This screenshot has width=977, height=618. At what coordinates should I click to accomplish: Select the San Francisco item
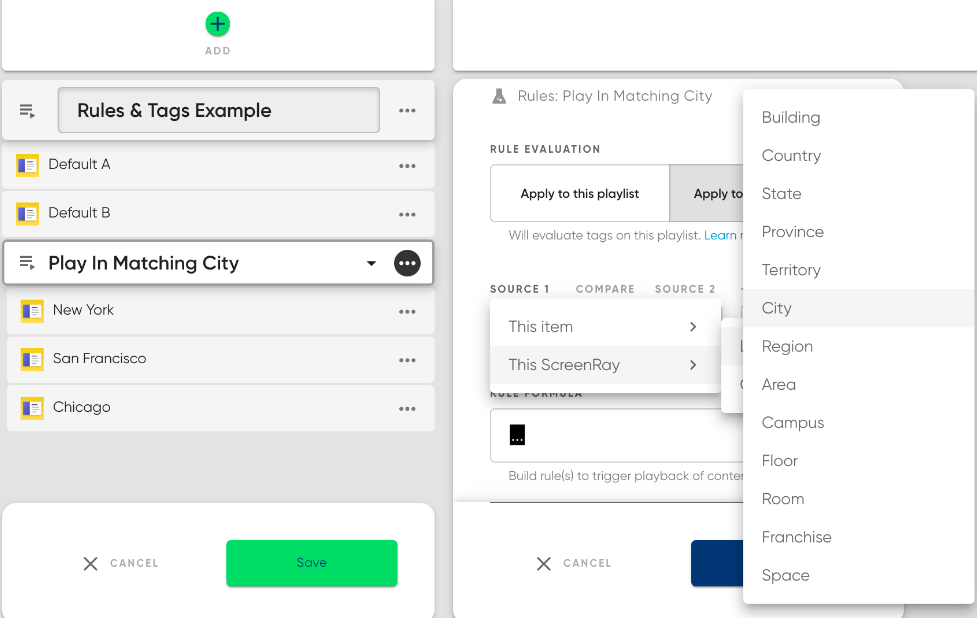[x=221, y=359]
